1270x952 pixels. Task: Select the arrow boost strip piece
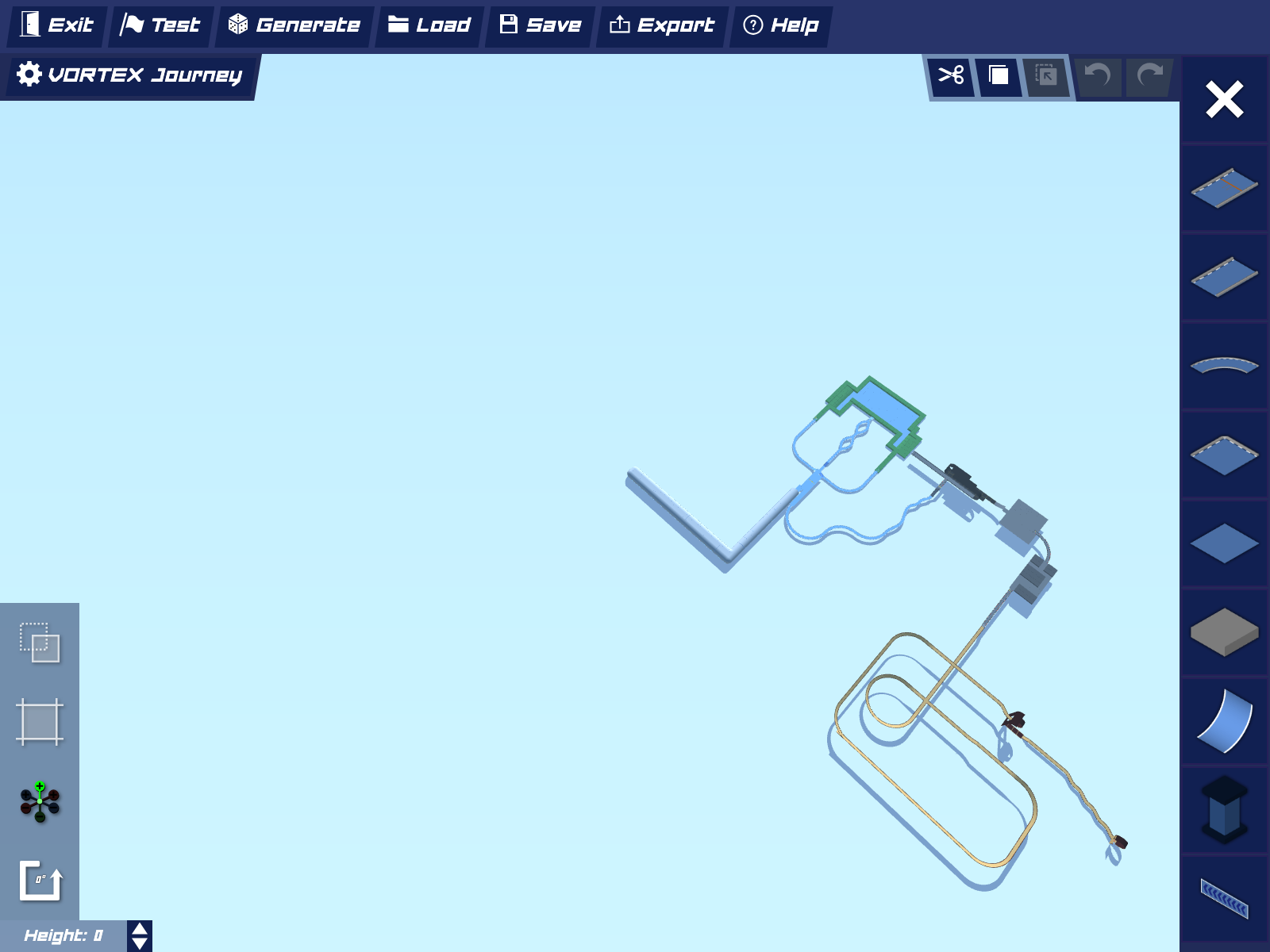point(1225,898)
